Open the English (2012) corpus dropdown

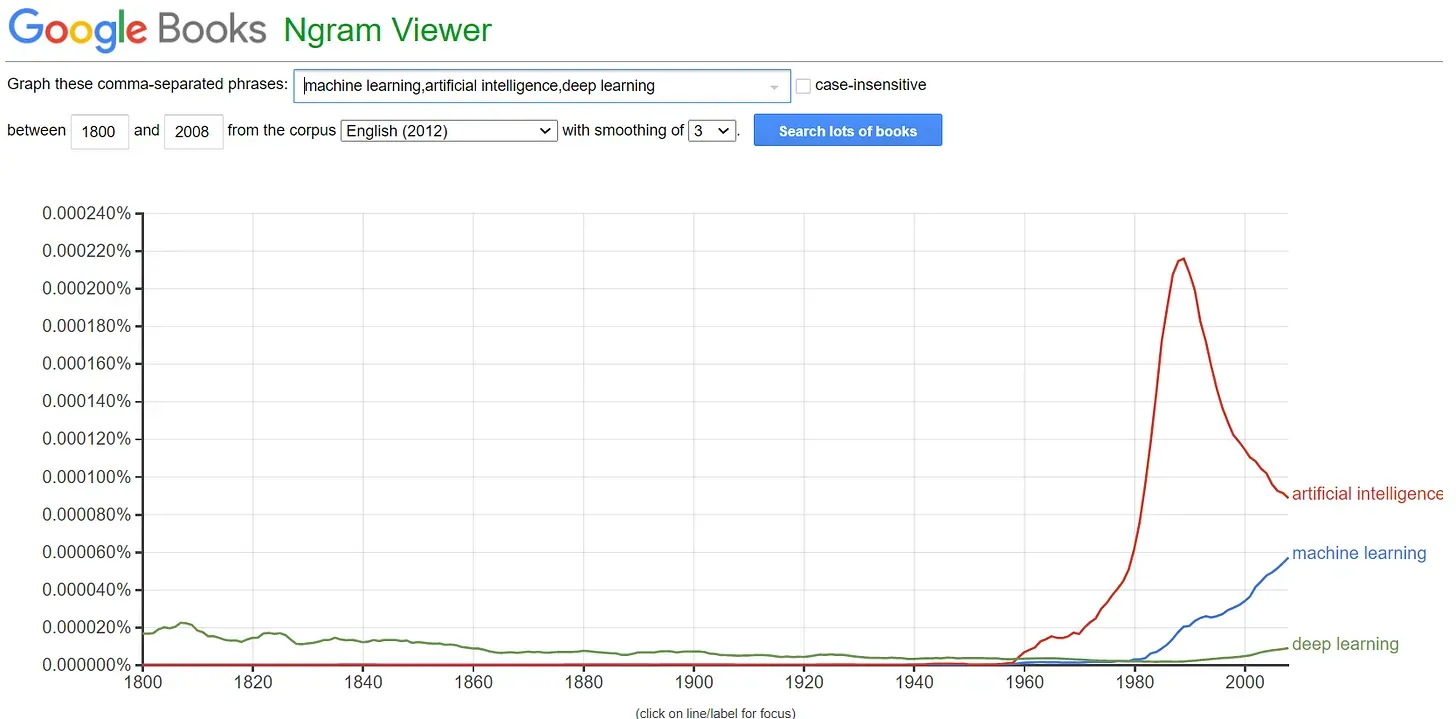tap(449, 131)
